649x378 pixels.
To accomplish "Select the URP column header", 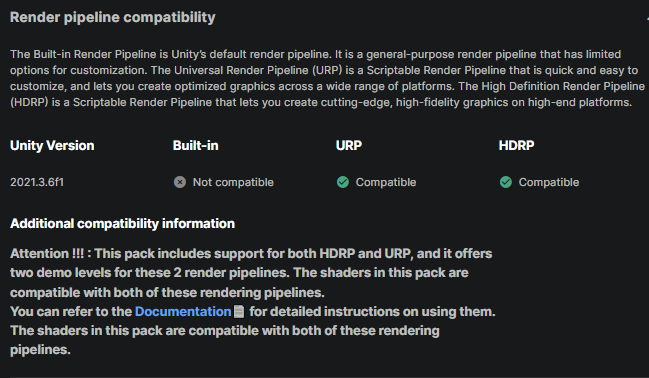I will click(349, 145).
